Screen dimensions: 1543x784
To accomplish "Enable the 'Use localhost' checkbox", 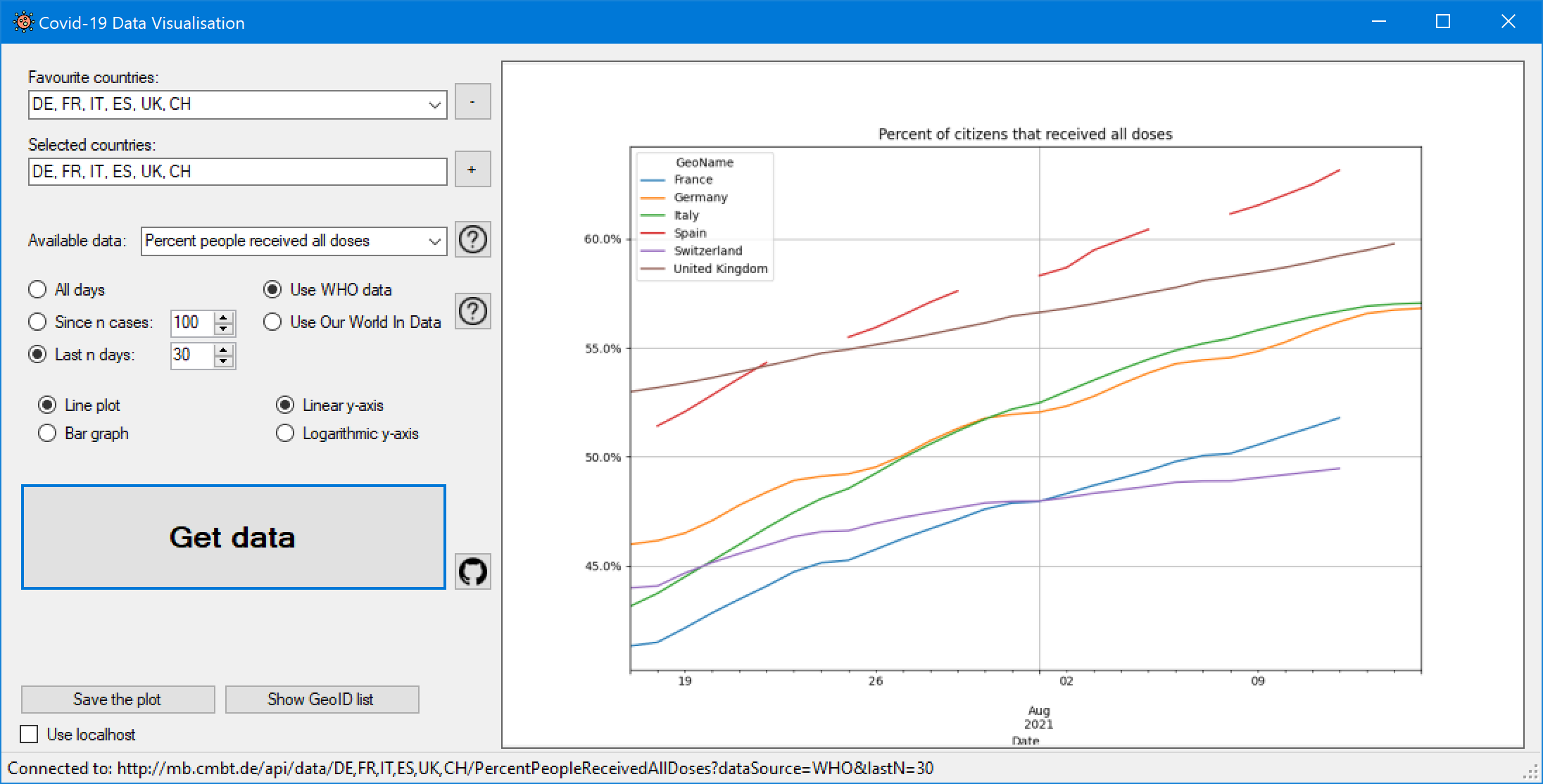I will pyautogui.click(x=29, y=734).
